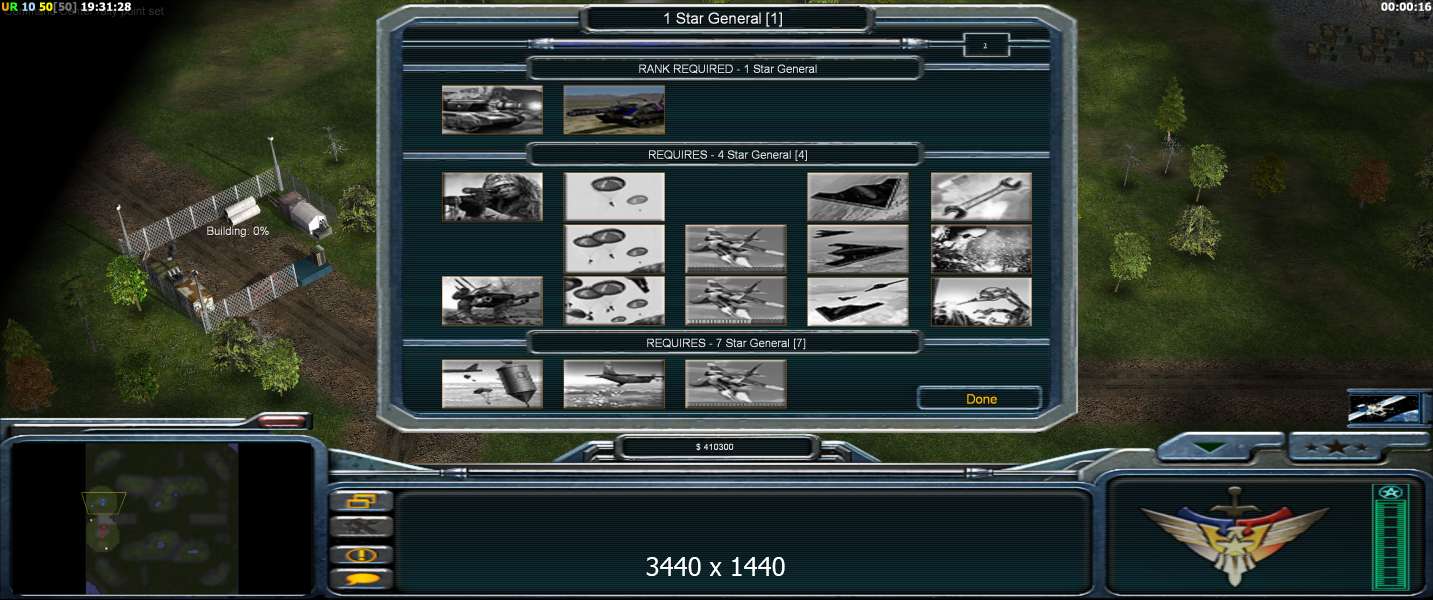The height and width of the screenshot is (600, 1433).
Task: Click the $ 410300 money display
Action: (715, 447)
